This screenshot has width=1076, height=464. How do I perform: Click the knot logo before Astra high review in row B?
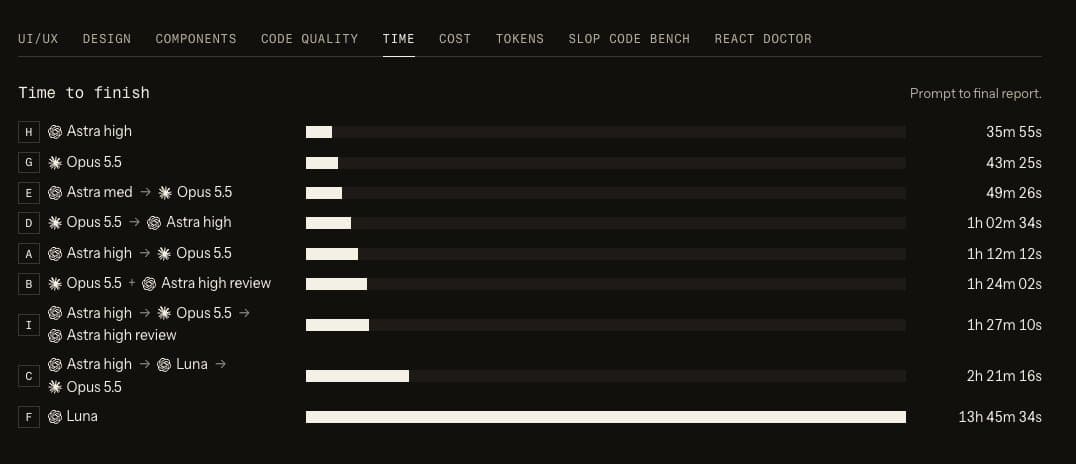pos(149,284)
